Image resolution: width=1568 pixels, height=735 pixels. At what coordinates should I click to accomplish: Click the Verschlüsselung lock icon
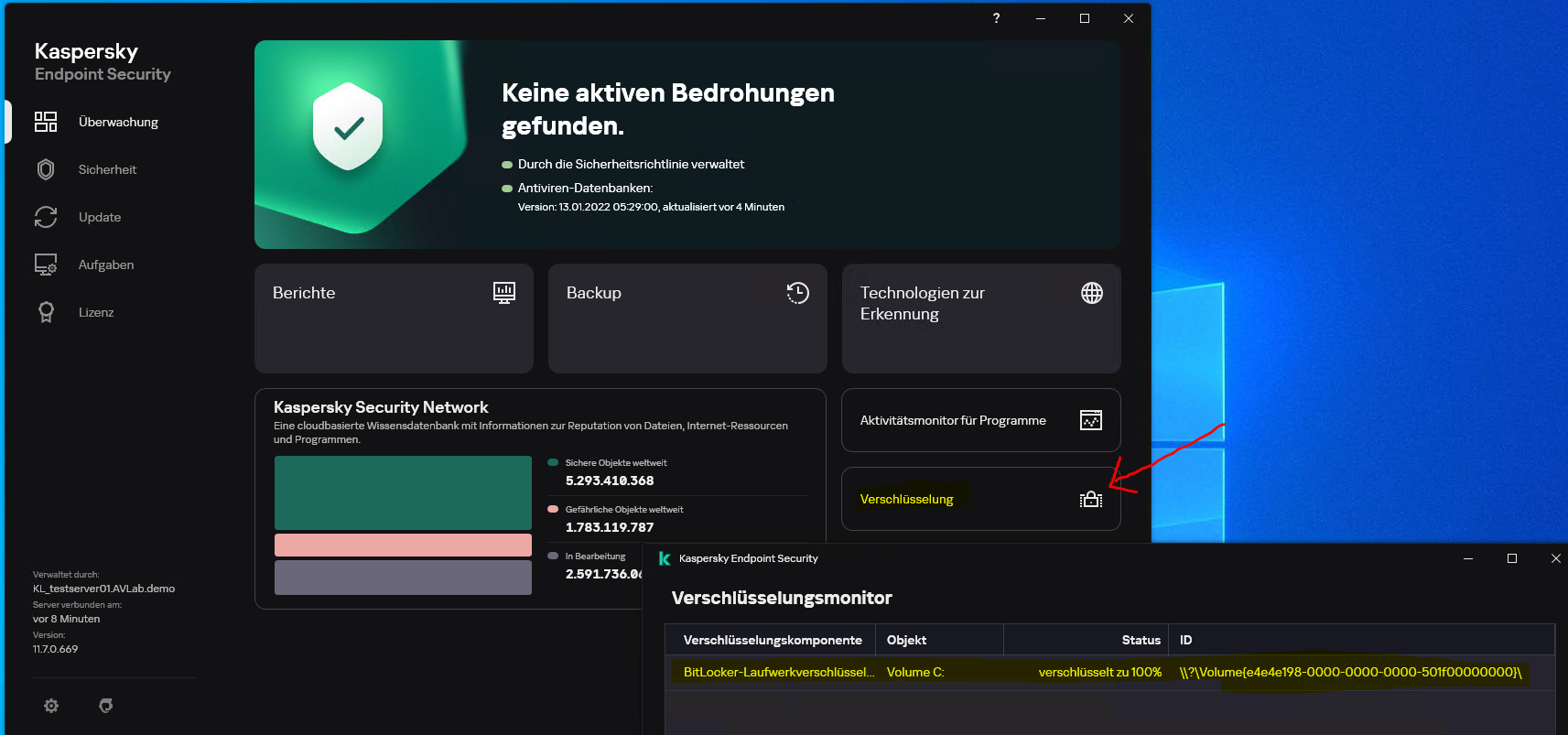click(x=1091, y=499)
